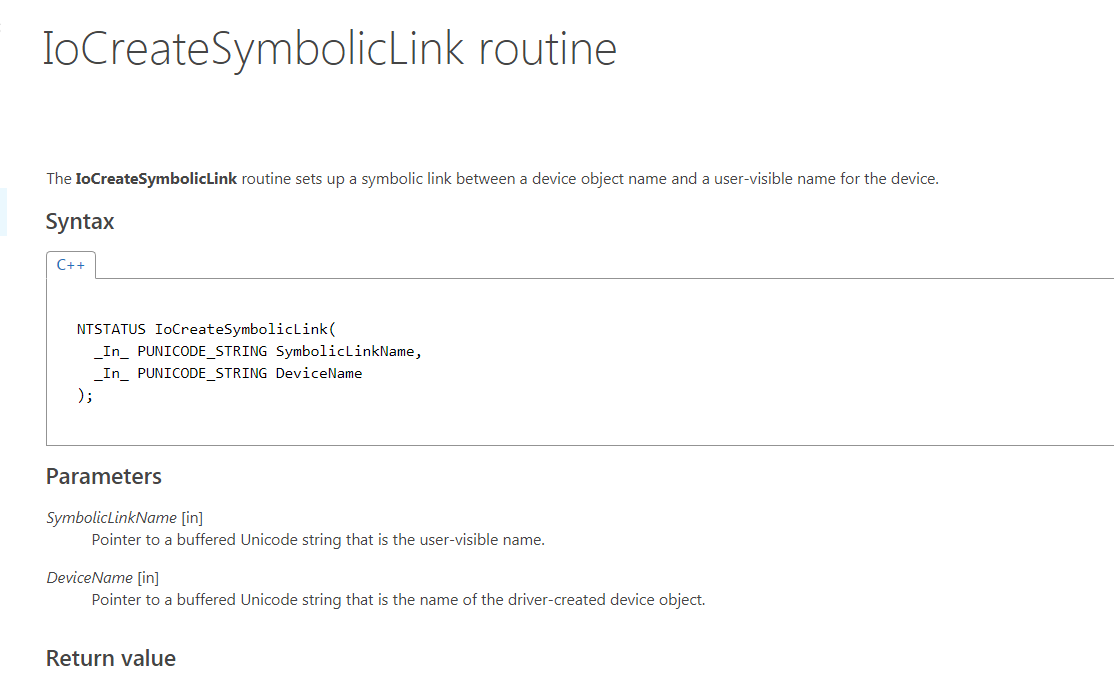The height and width of the screenshot is (675, 1114).
Task: Click PUNICODE_STRING on the DeviceName code line
Action: click(202, 373)
